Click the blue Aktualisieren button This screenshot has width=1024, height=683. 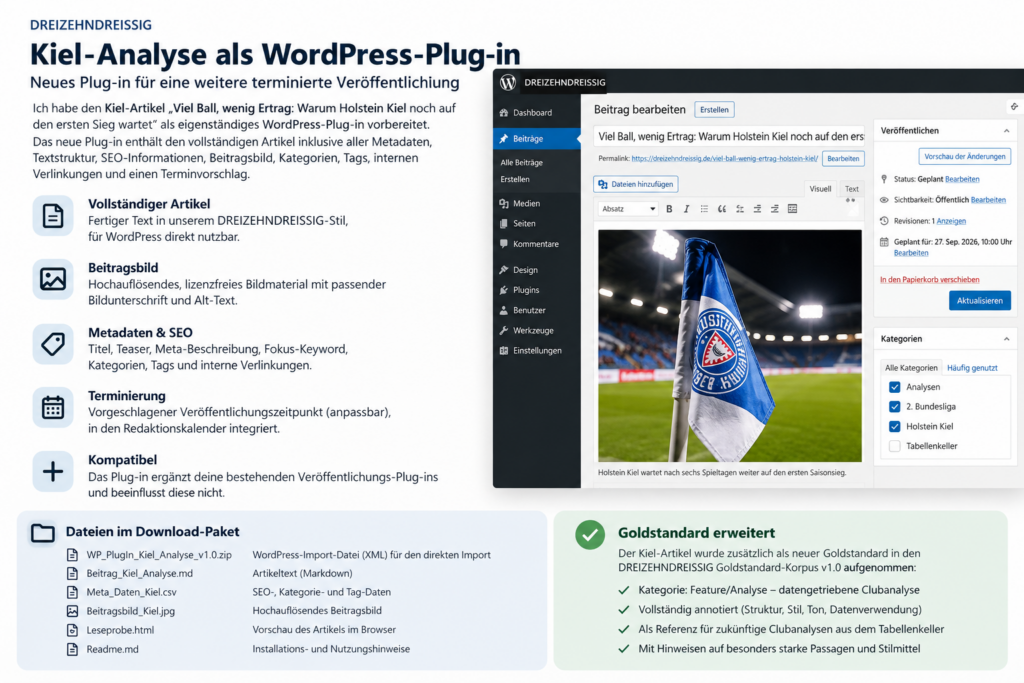click(980, 300)
